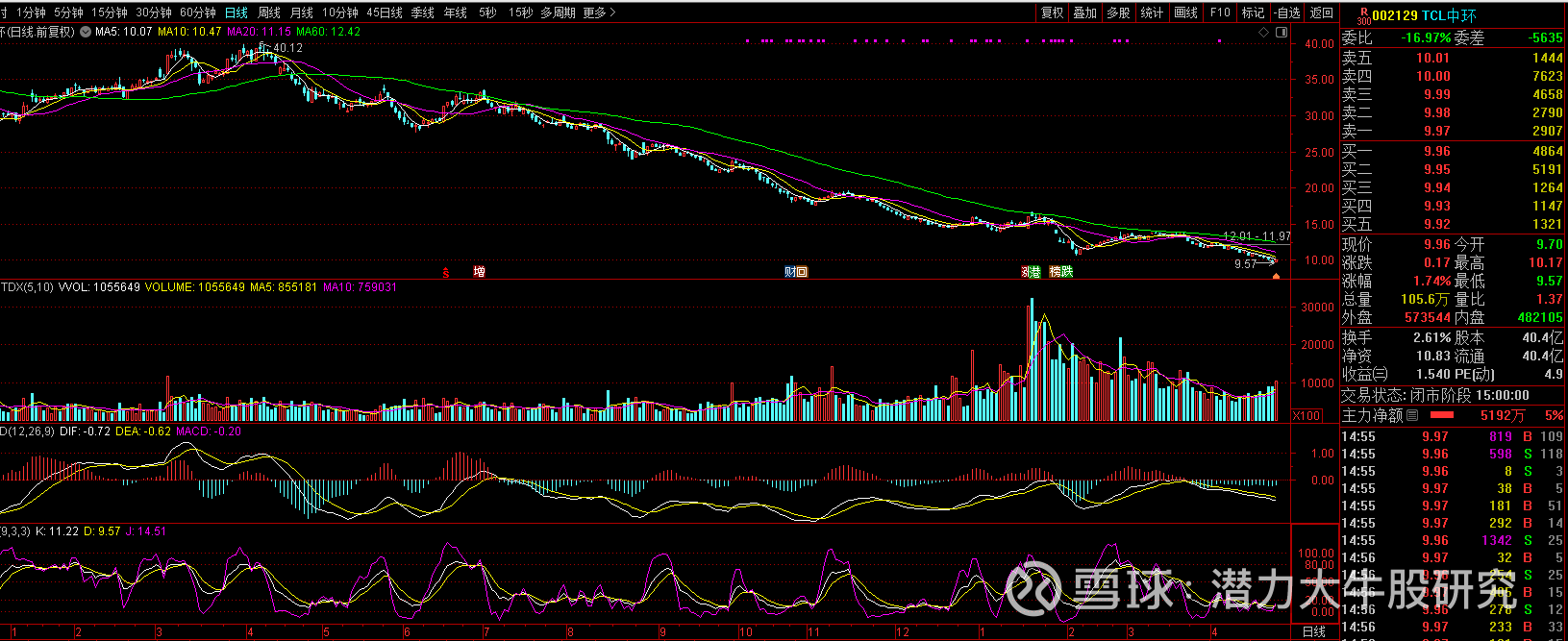This screenshot has height=641, width=1568.
Task: Click the 增 event marker on the chart
Action: point(479,272)
